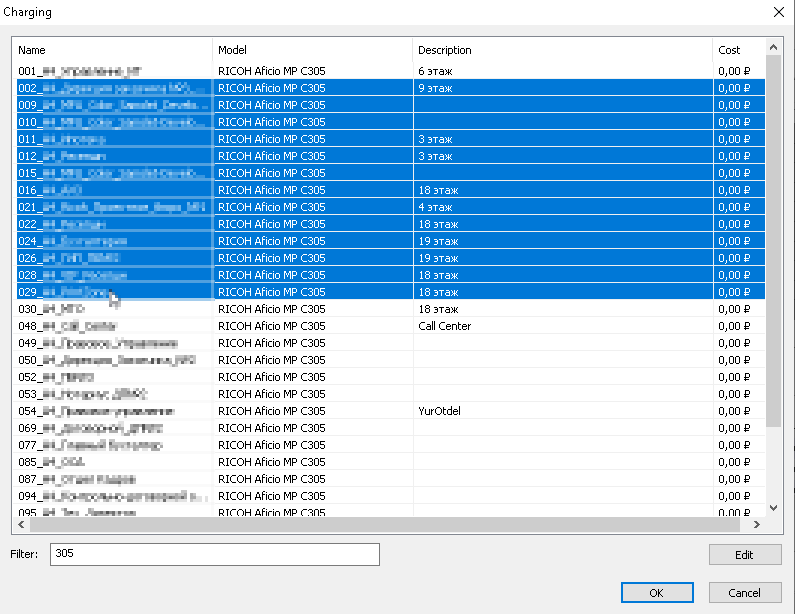Click the vertical scrollbar up arrow
Screen dimensions: 795x614
click(773, 47)
